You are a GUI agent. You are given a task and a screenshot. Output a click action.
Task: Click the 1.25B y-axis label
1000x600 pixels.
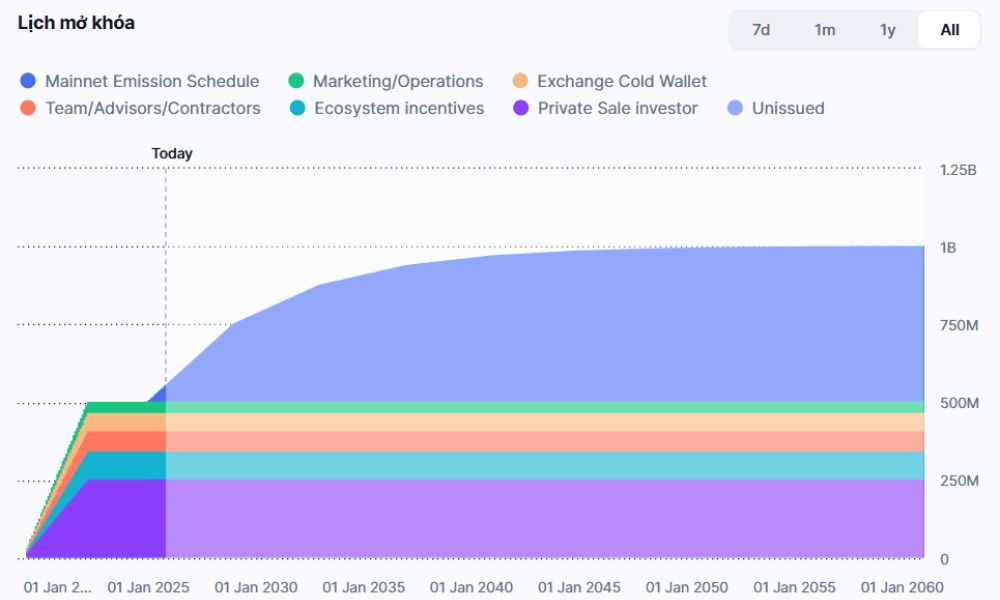coord(960,169)
